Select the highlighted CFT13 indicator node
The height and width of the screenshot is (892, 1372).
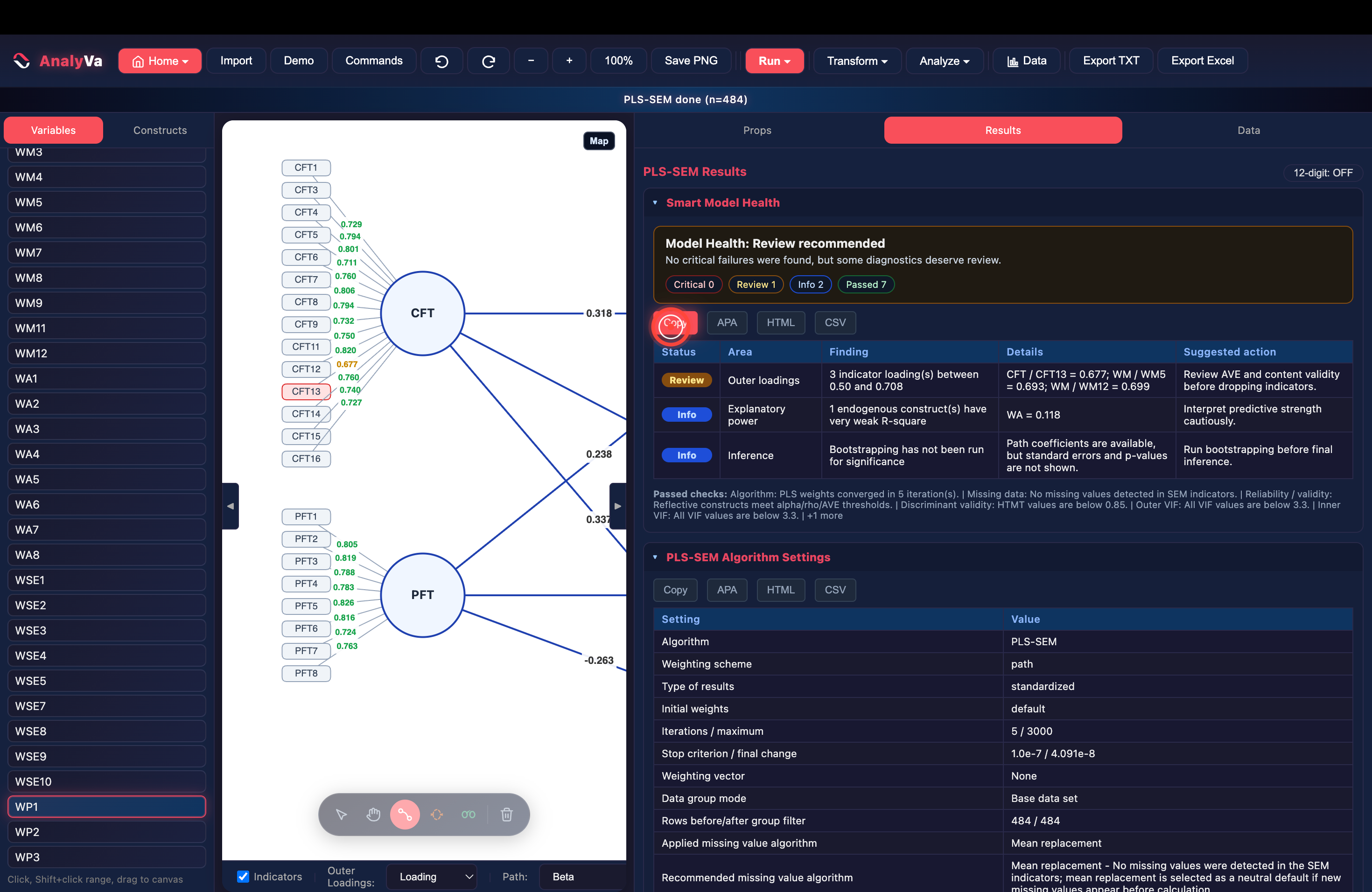[x=306, y=391]
